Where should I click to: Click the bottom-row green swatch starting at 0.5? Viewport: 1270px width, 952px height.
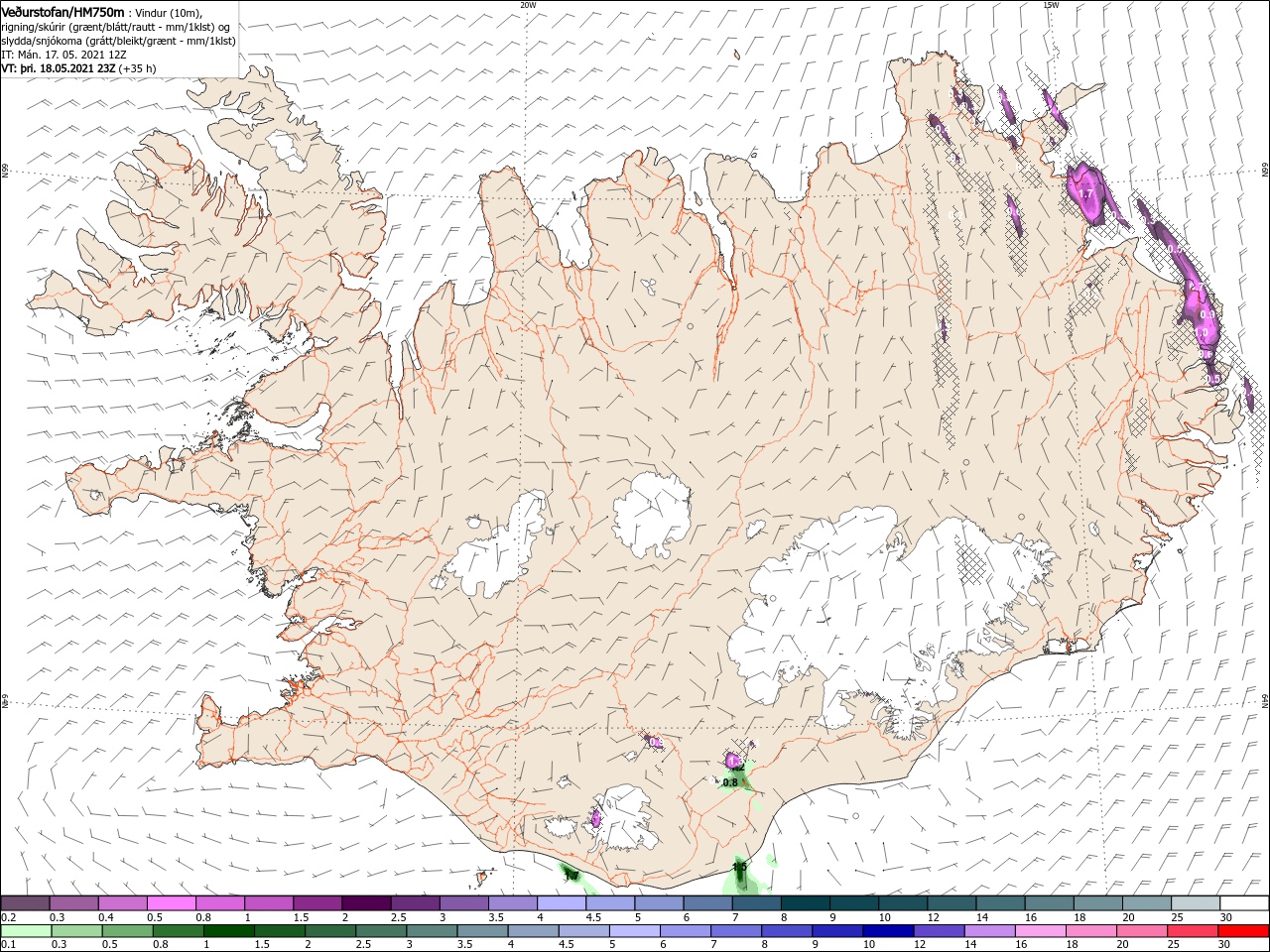(128, 931)
